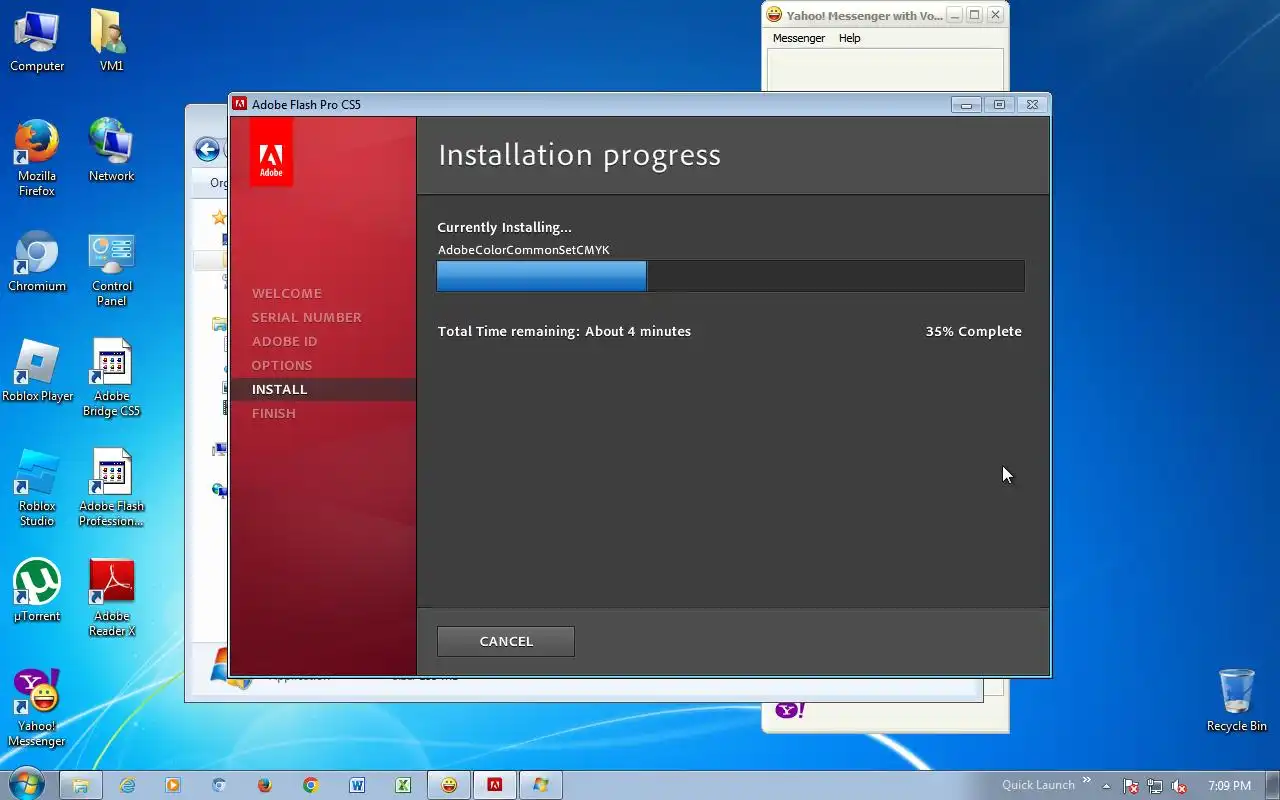The width and height of the screenshot is (1280, 800).
Task: Click the Installation progress heading
Action: pyautogui.click(x=579, y=155)
